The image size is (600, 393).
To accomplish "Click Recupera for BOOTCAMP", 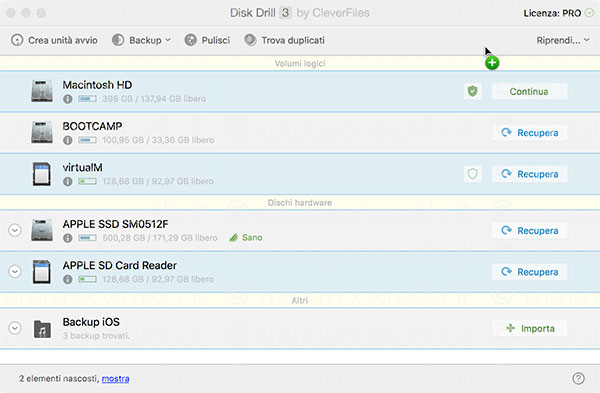I will [529, 133].
